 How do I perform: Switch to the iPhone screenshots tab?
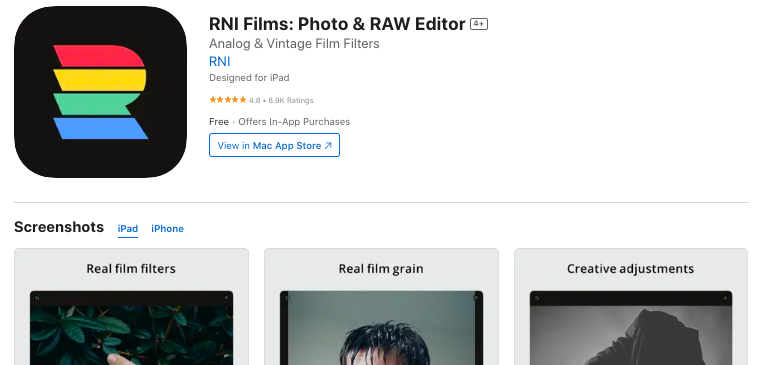pos(167,228)
